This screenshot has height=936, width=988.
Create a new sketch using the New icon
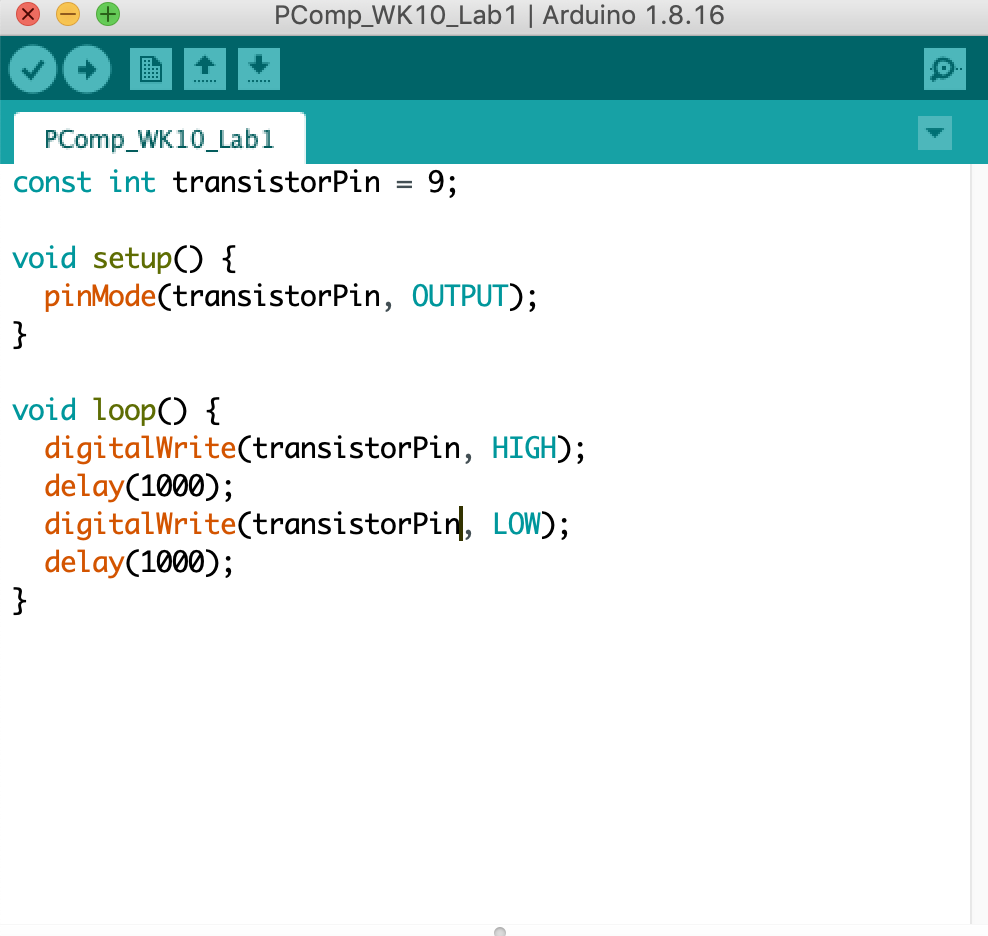tap(150, 69)
